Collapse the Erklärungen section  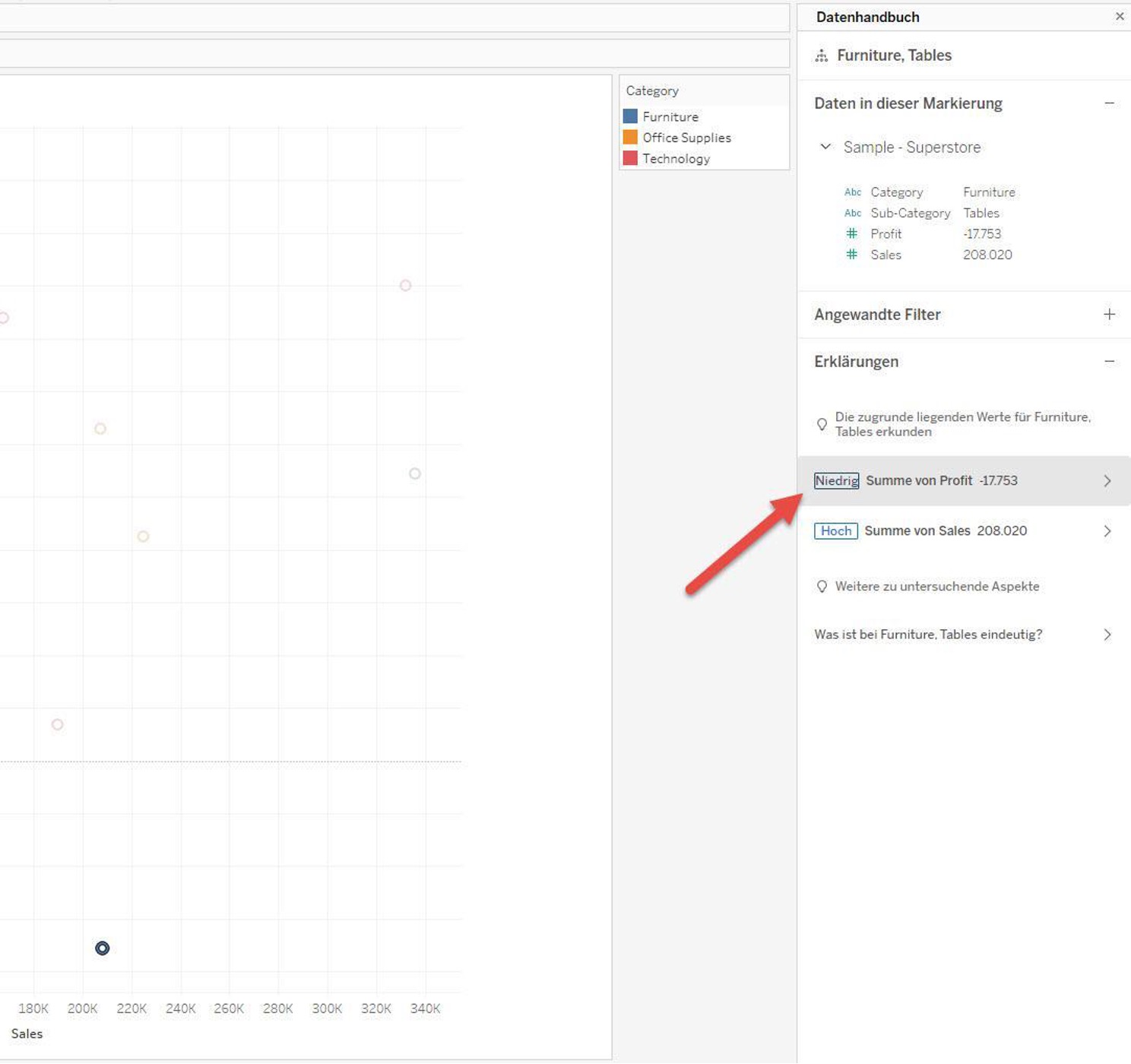pyautogui.click(x=1109, y=362)
